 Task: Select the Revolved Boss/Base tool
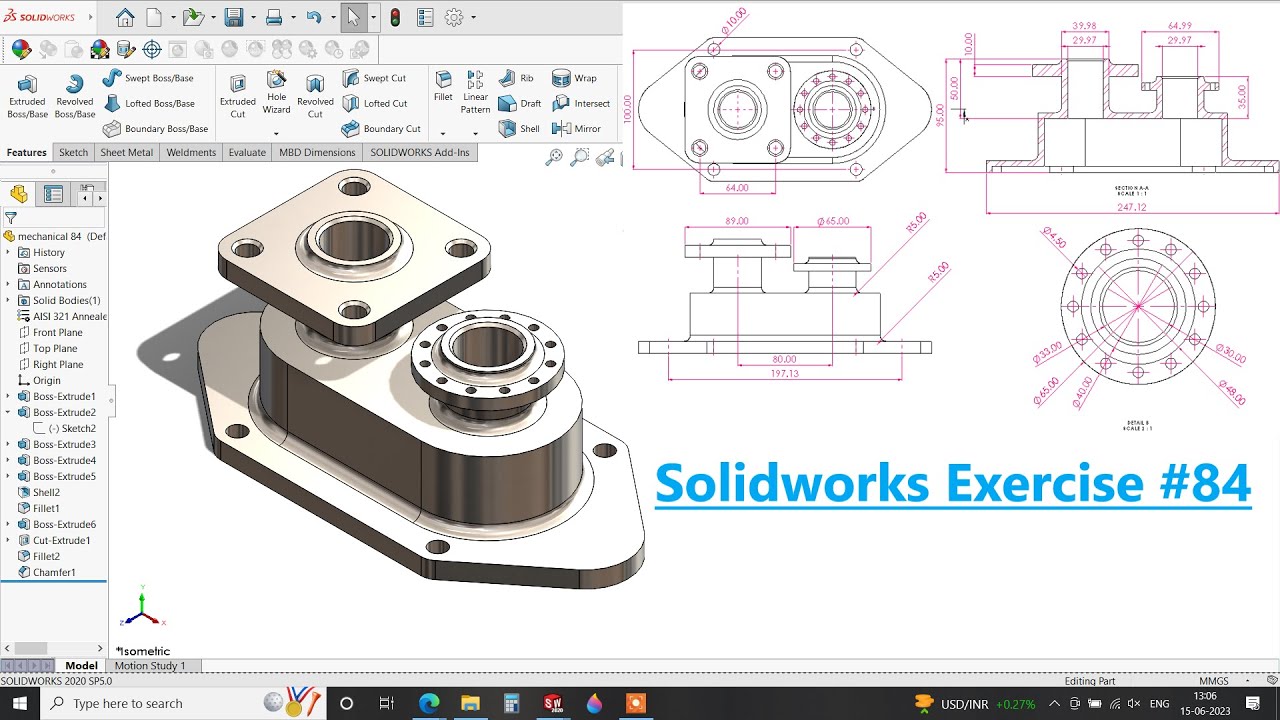pyautogui.click(x=74, y=96)
